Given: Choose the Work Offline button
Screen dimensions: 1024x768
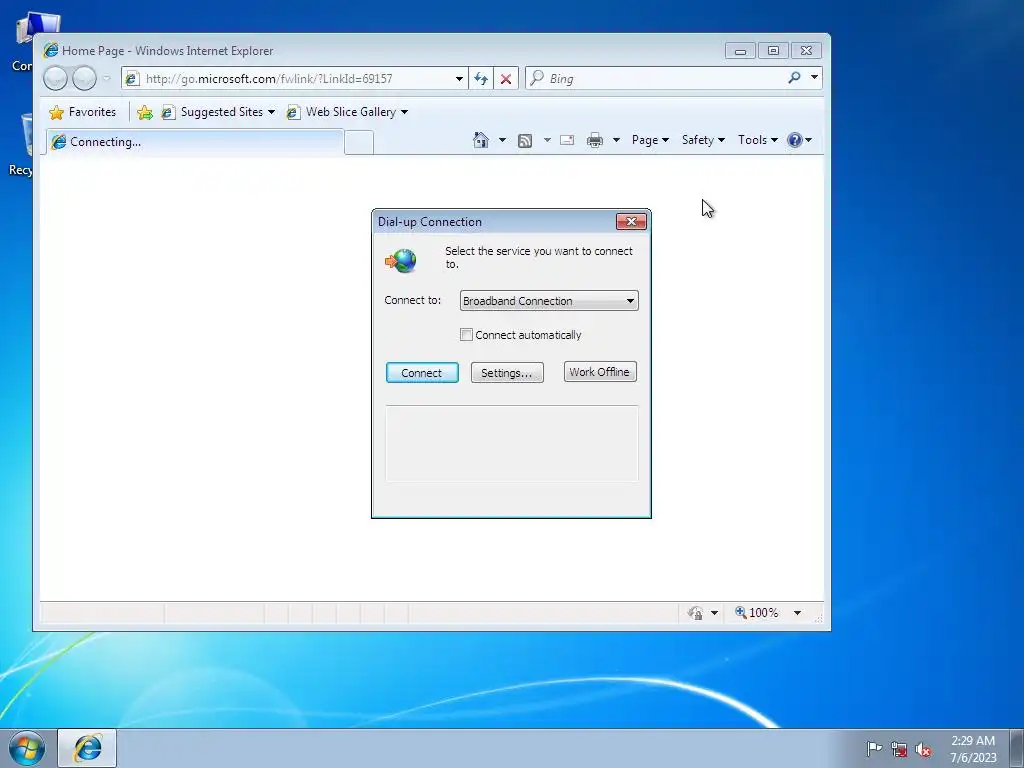Looking at the screenshot, I should pos(600,372).
